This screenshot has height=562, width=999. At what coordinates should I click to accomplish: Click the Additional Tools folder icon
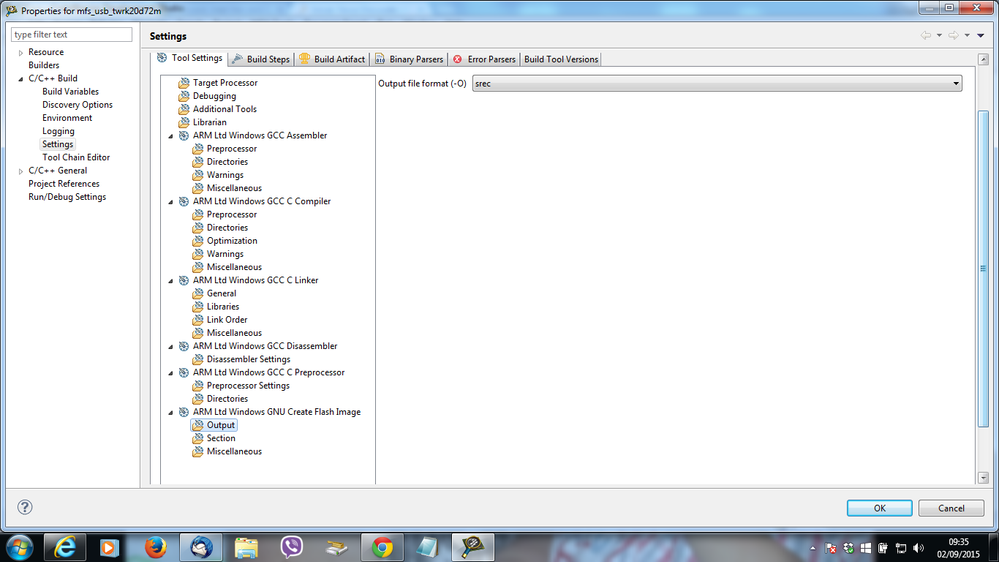coord(183,109)
